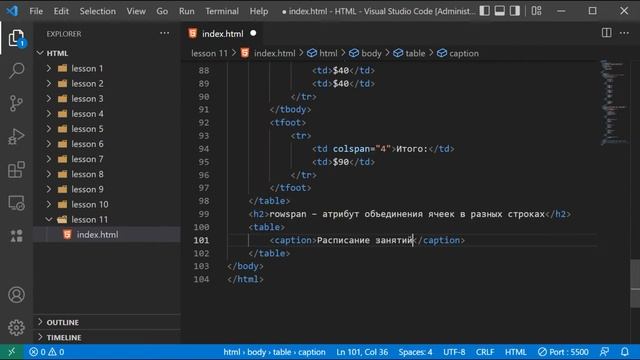
Task: Click caption breadcrumb segment
Action: 458,53
